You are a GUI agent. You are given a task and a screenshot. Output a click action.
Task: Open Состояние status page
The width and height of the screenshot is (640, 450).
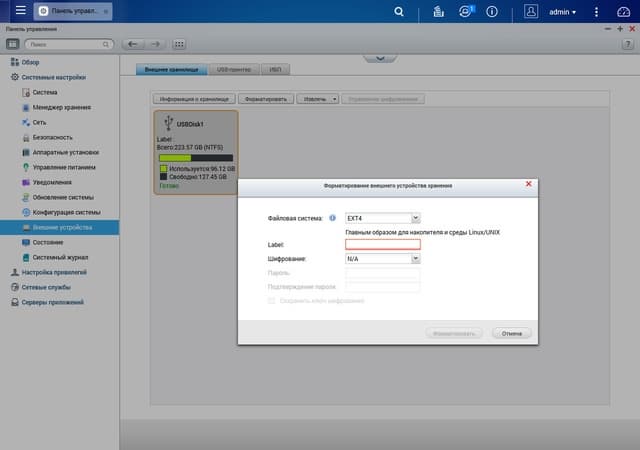pos(48,243)
